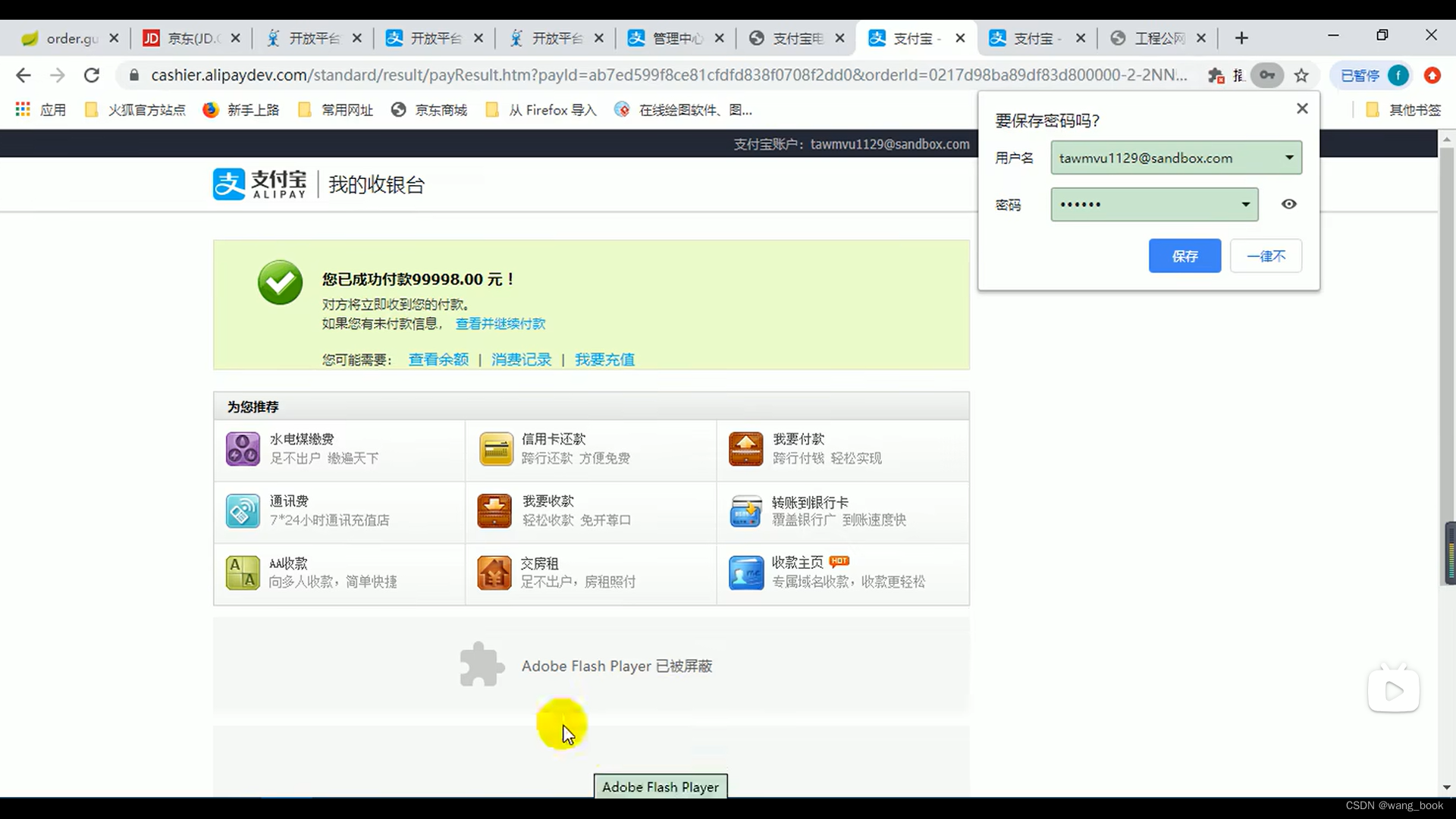Click the 水电煤缴费 utilities payment icon

click(x=242, y=447)
